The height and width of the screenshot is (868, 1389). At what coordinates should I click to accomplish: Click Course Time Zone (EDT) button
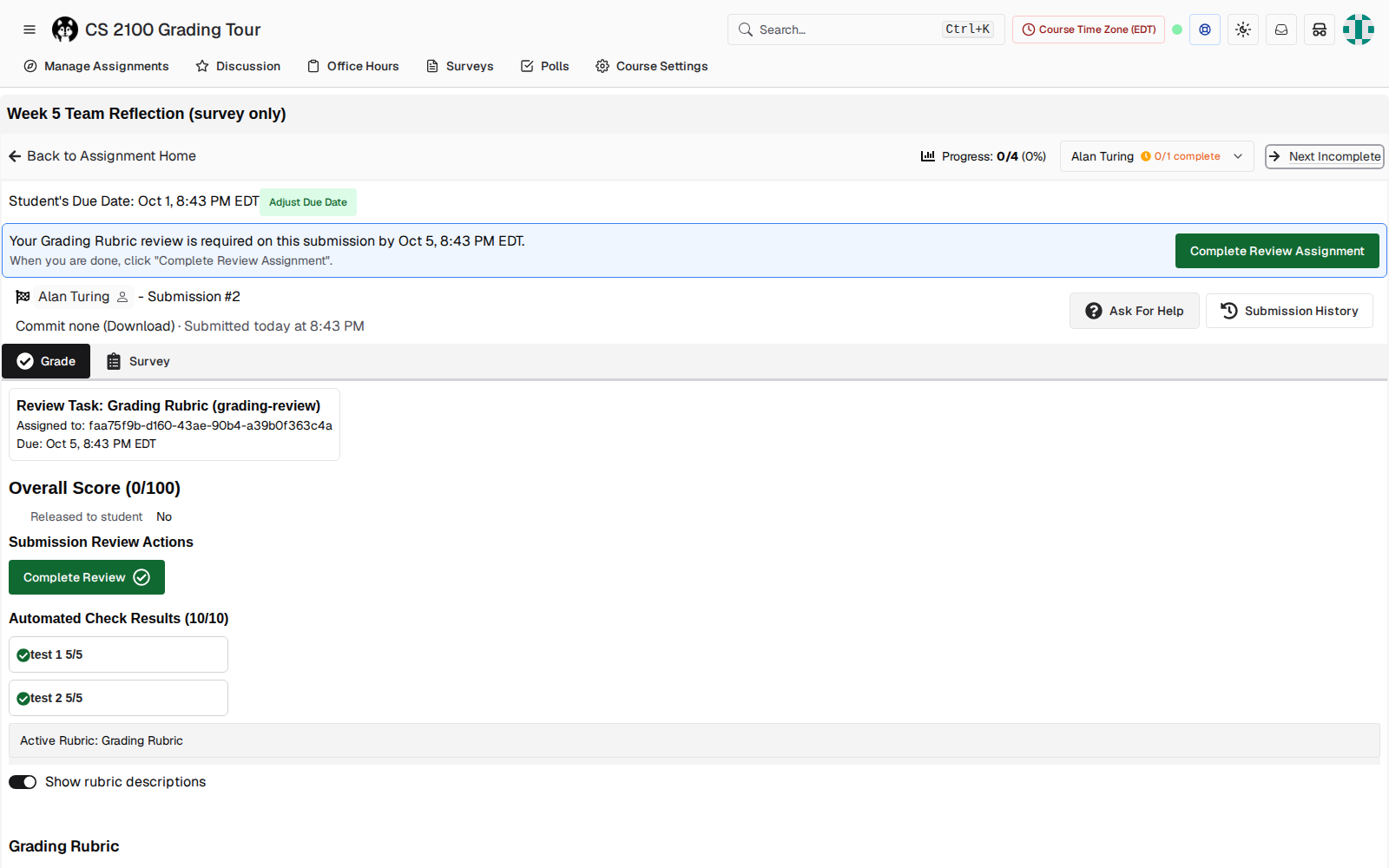(1089, 30)
